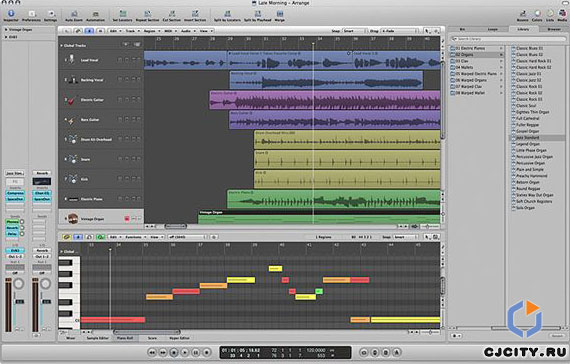Select the 02 Organs library folder
Image resolution: width=570 pixels, height=364 pixels.
[477, 55]
